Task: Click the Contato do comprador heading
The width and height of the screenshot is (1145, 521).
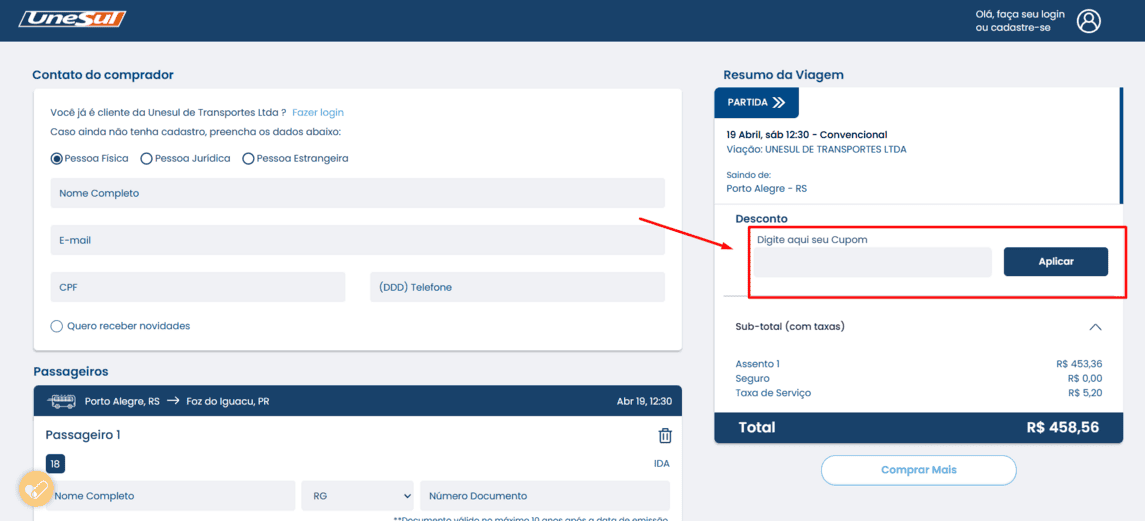Action: pos(103,75)
